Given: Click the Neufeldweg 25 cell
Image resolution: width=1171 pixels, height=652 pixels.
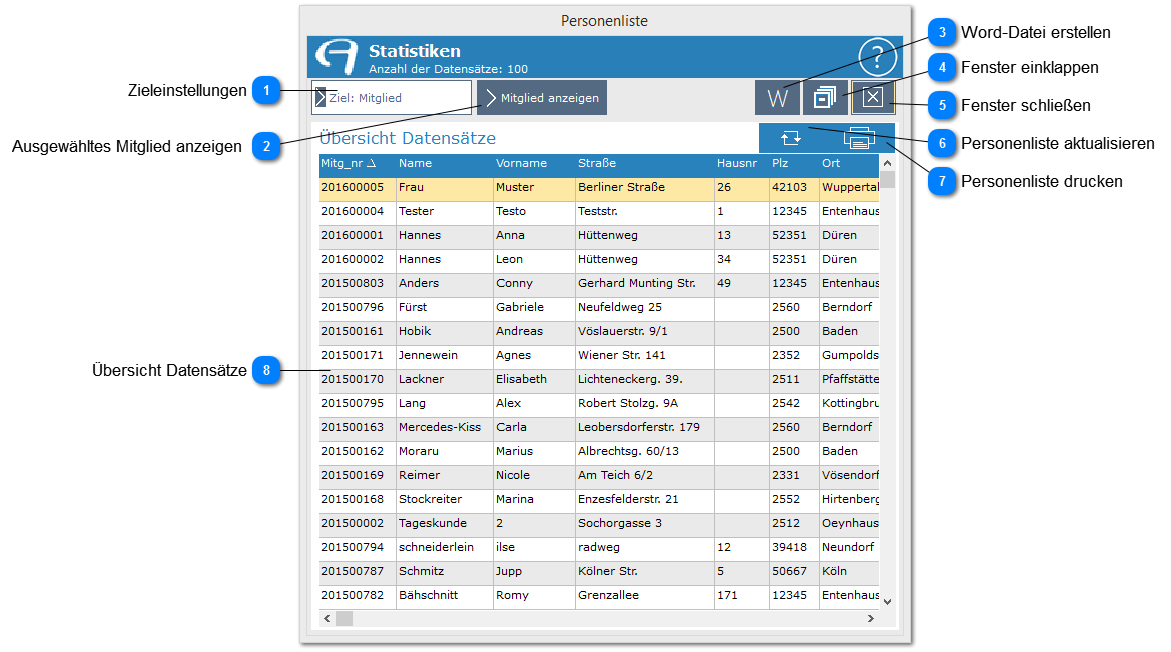Looking at the screenshot, I should tap(644, 308).
